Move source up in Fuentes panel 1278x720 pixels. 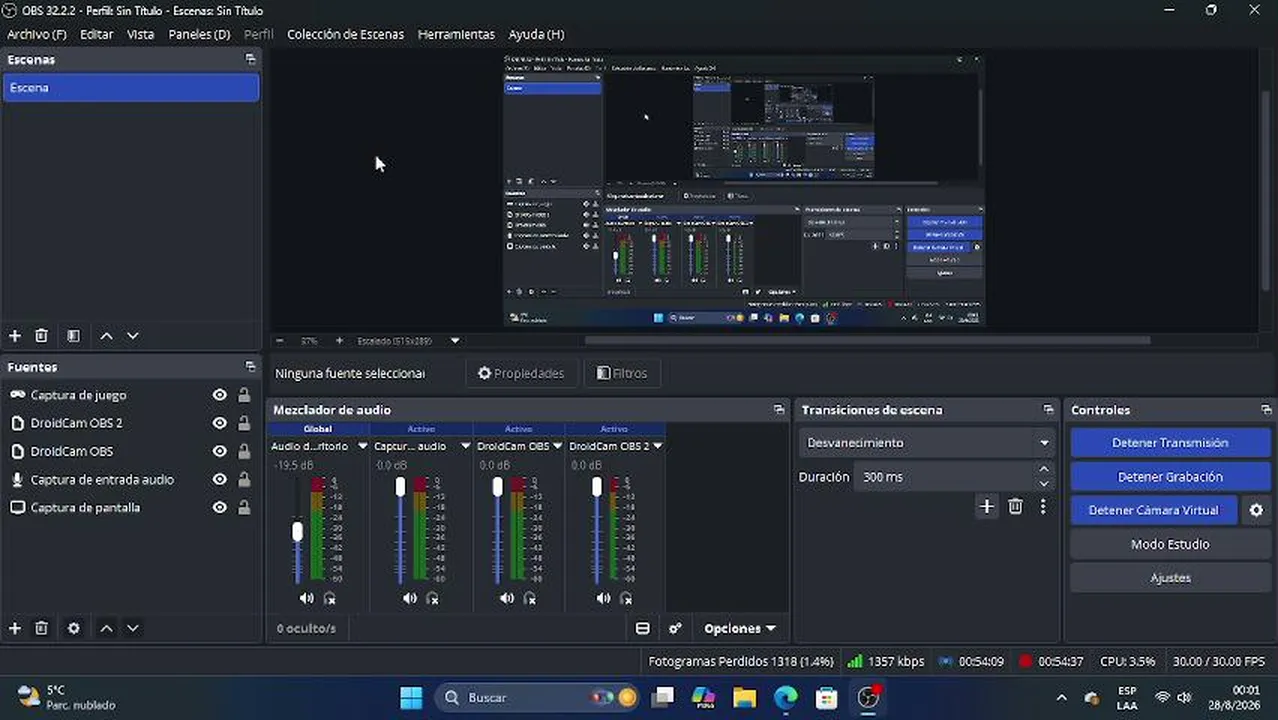tap(106, 628)
